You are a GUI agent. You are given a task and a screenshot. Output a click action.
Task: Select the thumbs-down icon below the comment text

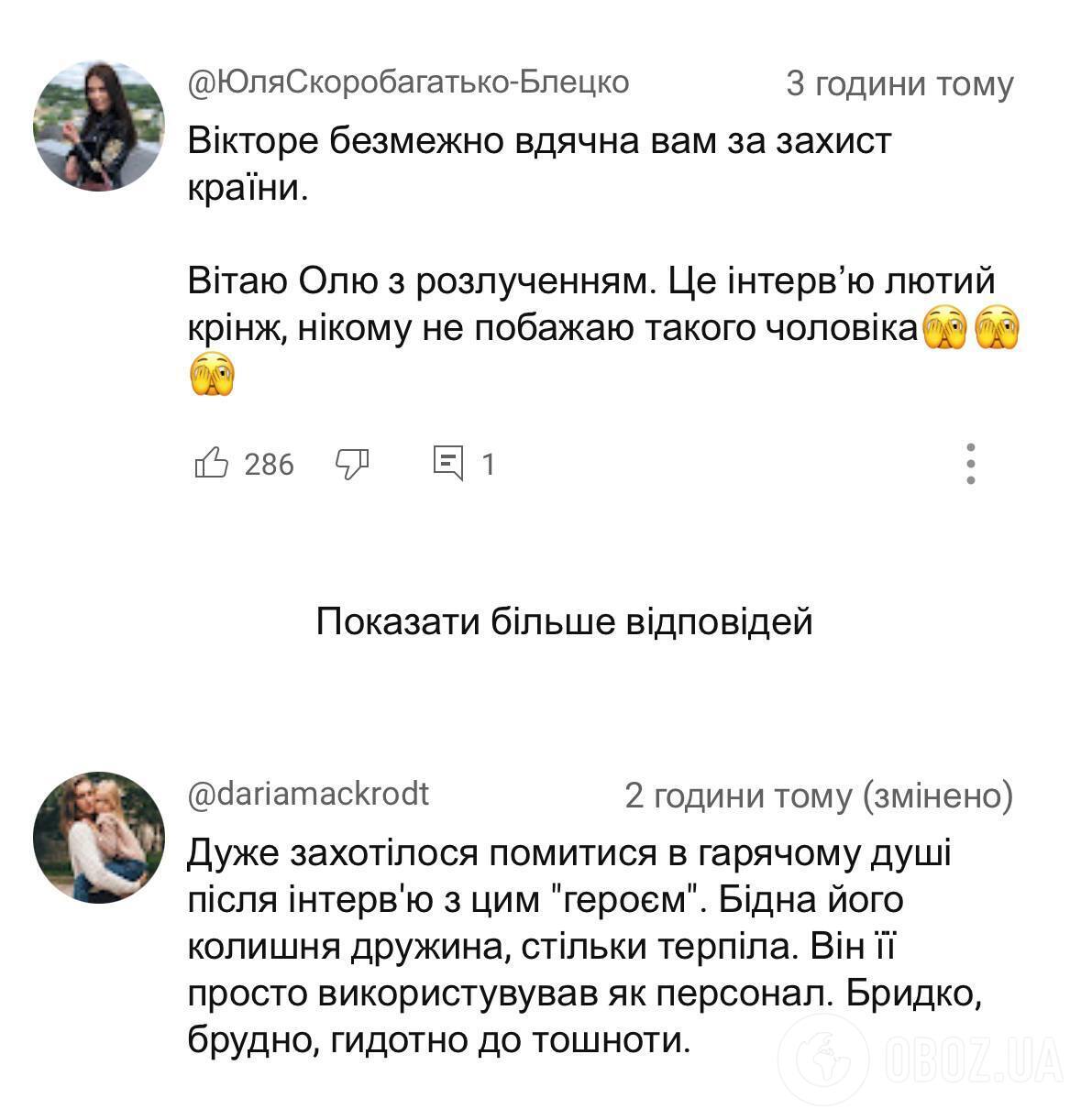(351, 463)
